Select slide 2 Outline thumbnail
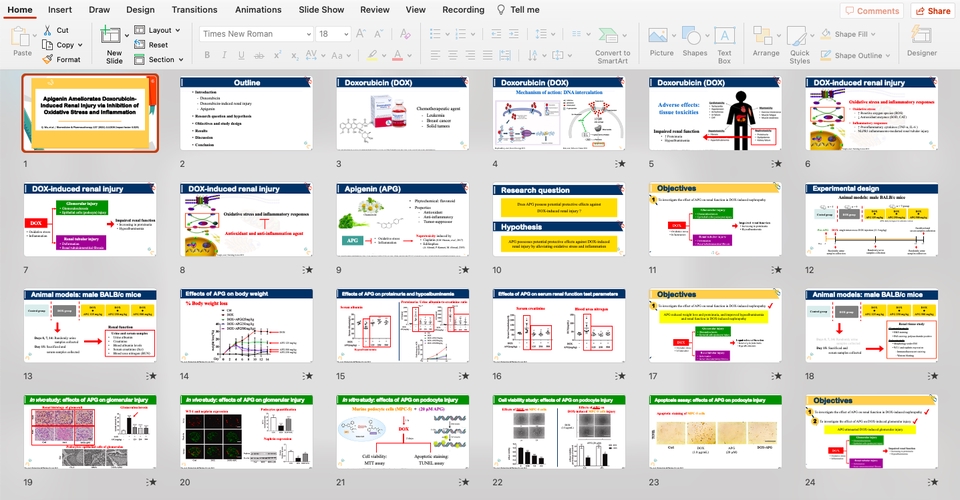 click(x=246, y=113)
